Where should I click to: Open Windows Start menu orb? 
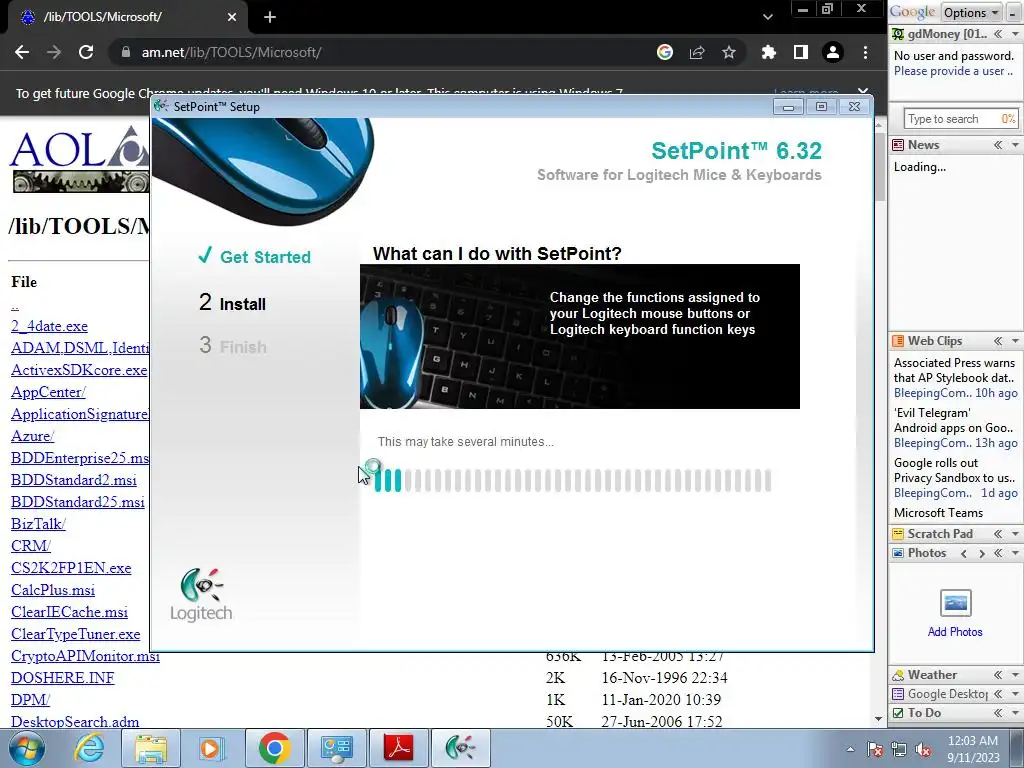[x=27, y=748]
